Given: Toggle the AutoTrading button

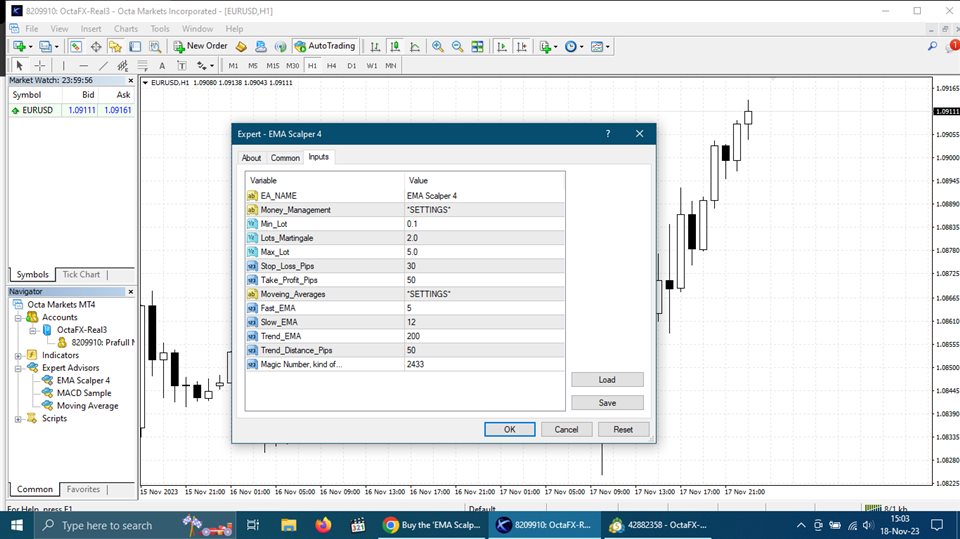Looking at the screenshot, I should 324,46.
